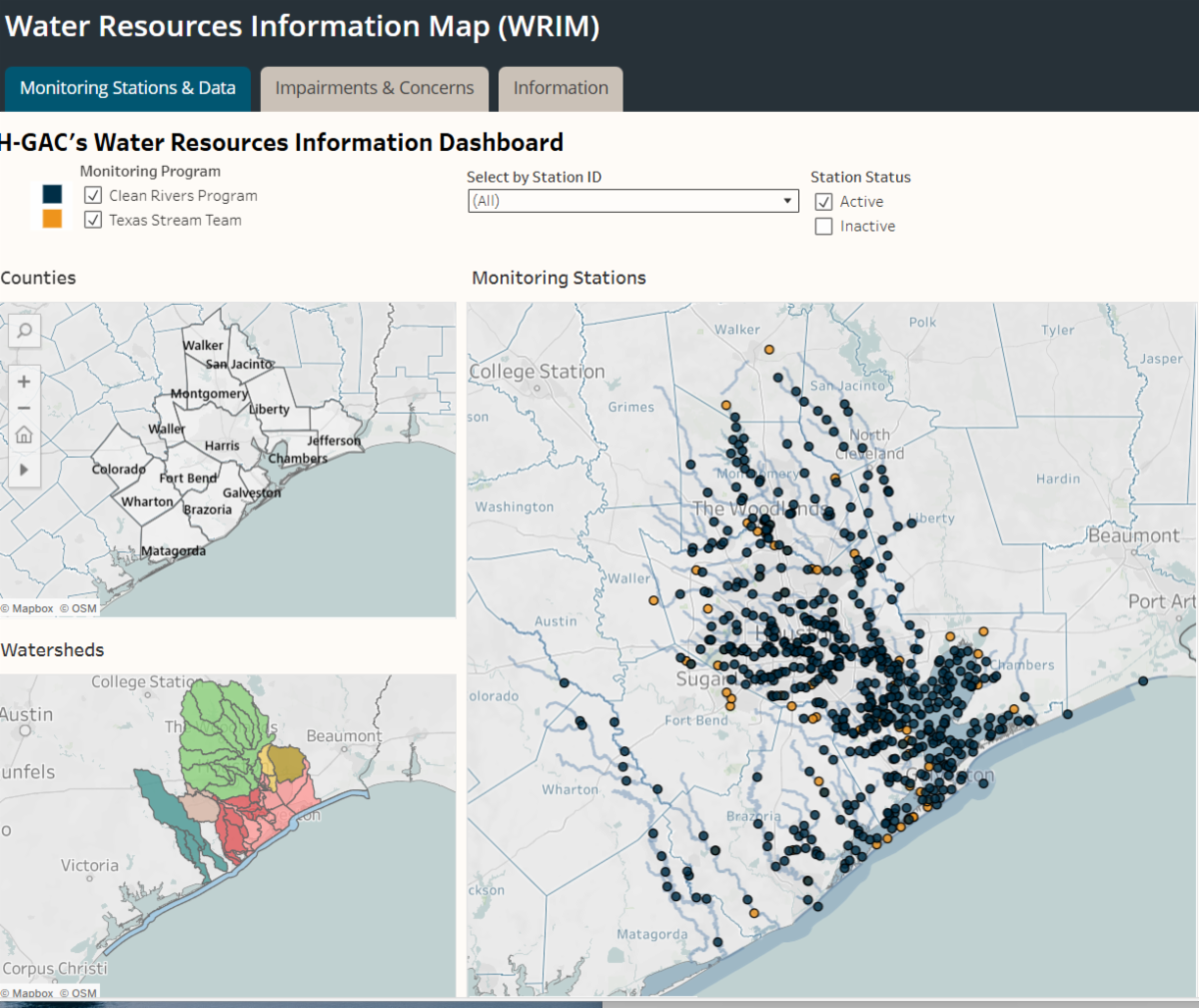The width and height of the screenshot is (1199, 1008).
Task: Select the Monitoring Stations & Data tab
Action: pyautogui.click(x=128, y=88)
